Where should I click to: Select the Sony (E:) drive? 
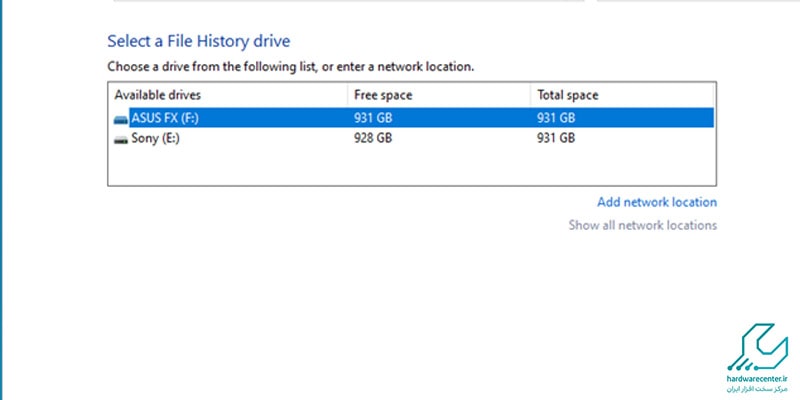[413, 138]
